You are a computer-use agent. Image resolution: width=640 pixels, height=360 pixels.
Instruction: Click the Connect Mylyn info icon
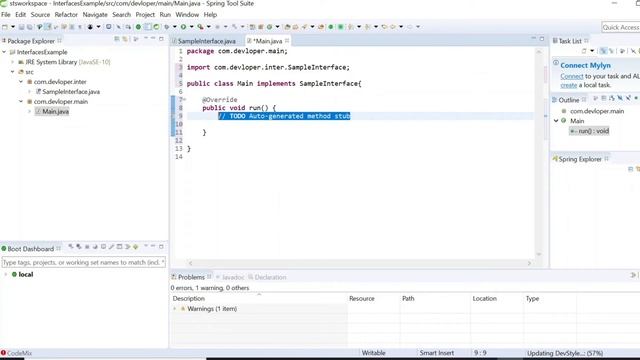pos(556,62)
